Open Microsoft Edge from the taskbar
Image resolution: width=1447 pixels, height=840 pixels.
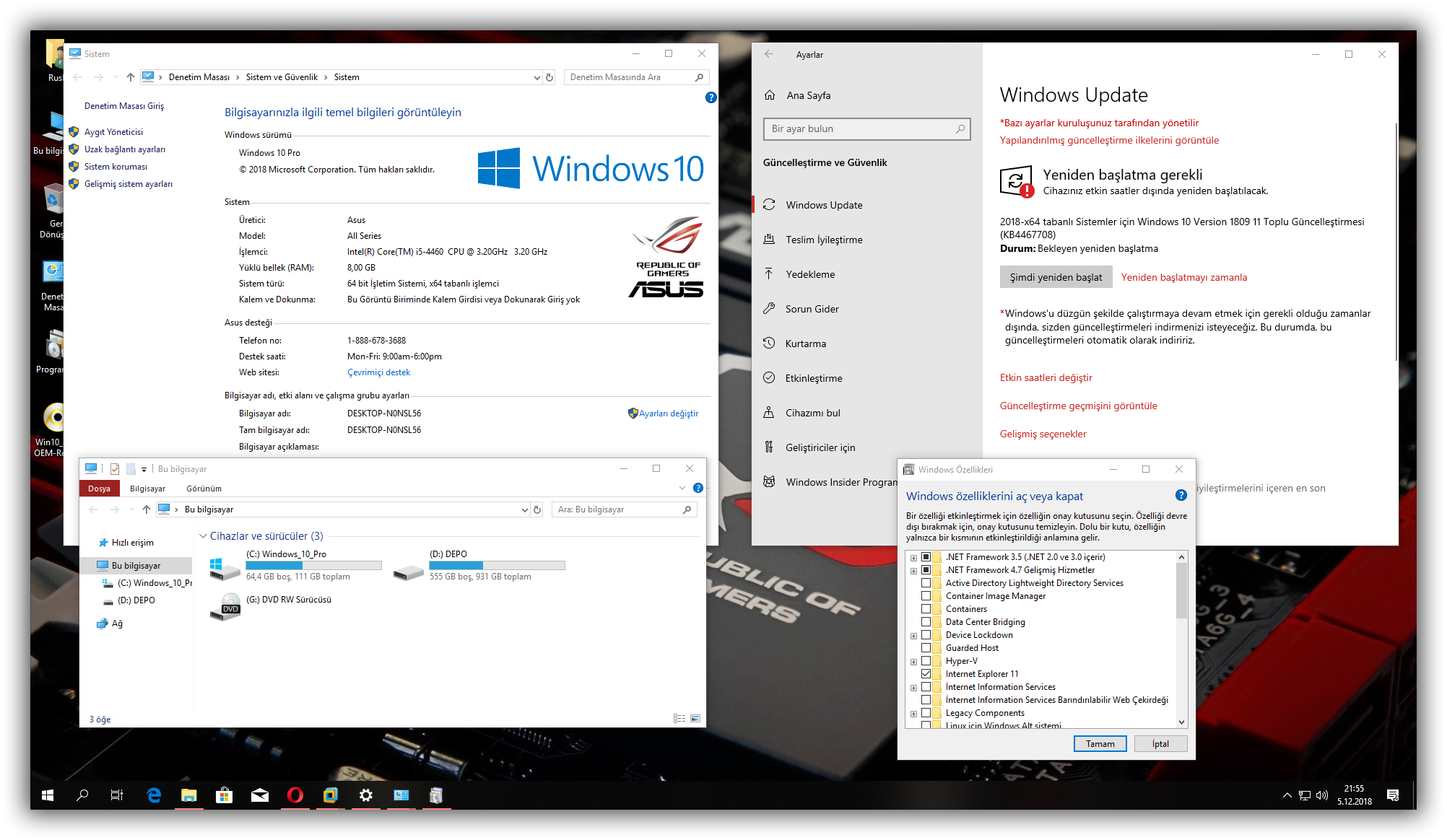tap(154, 795)
